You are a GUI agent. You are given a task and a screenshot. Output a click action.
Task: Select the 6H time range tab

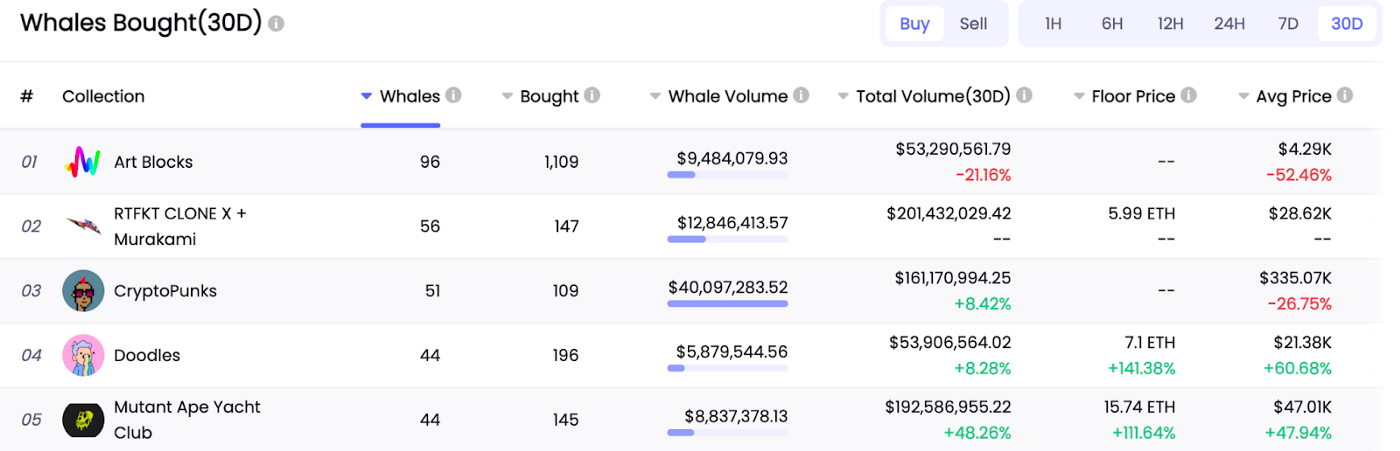coord(1112,24)
